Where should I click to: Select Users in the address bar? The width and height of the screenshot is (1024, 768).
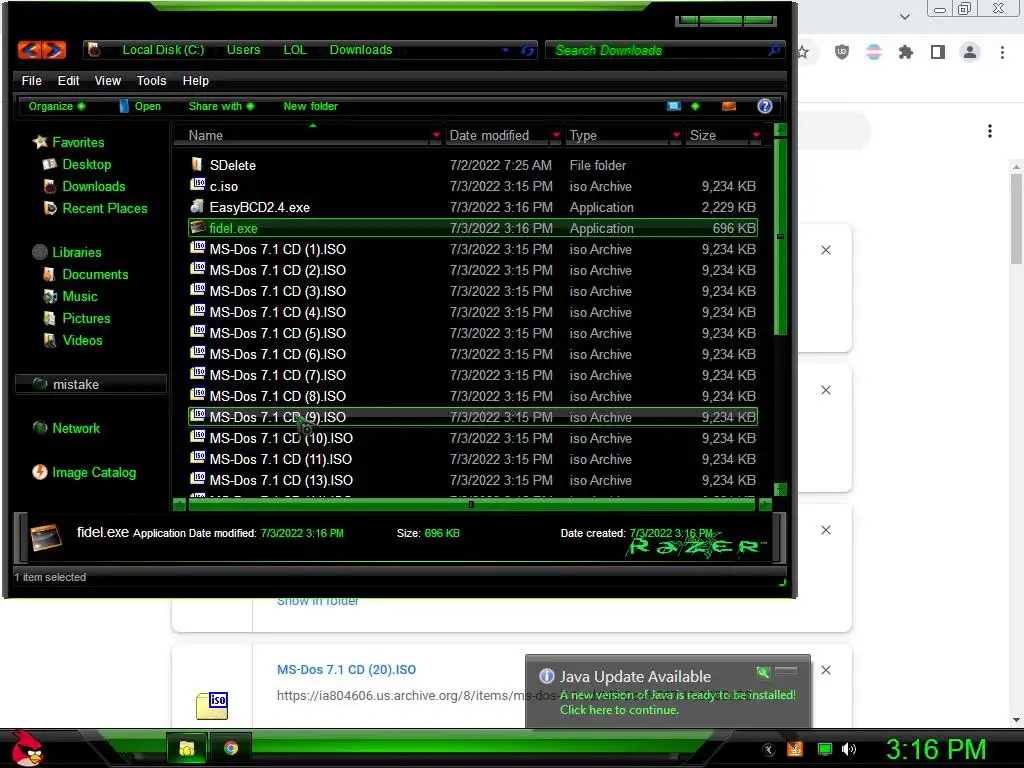click(243, 50)
